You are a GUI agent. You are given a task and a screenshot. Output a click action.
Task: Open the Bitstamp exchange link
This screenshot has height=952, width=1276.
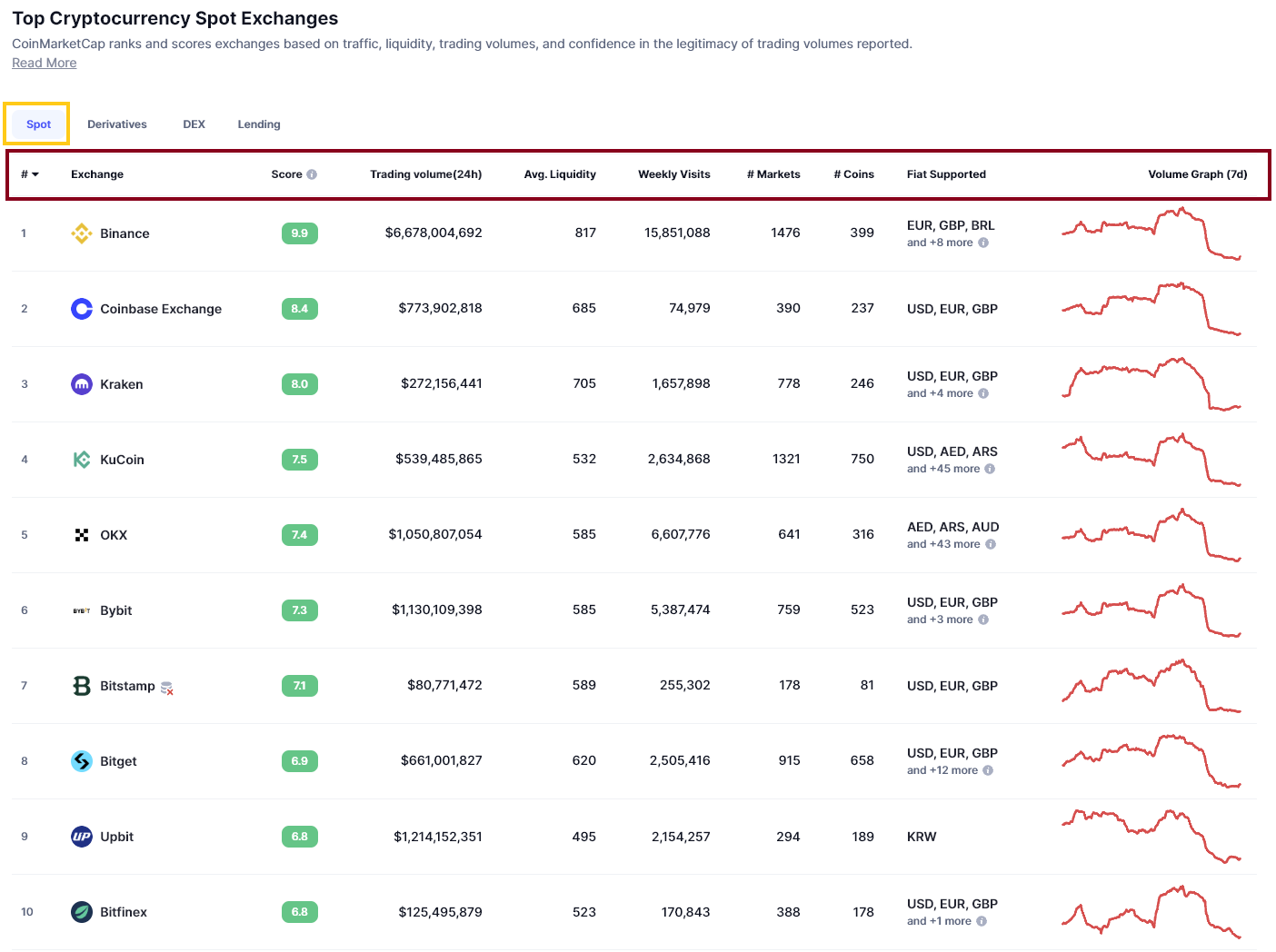pyautogui.click(x=127, y=686)
